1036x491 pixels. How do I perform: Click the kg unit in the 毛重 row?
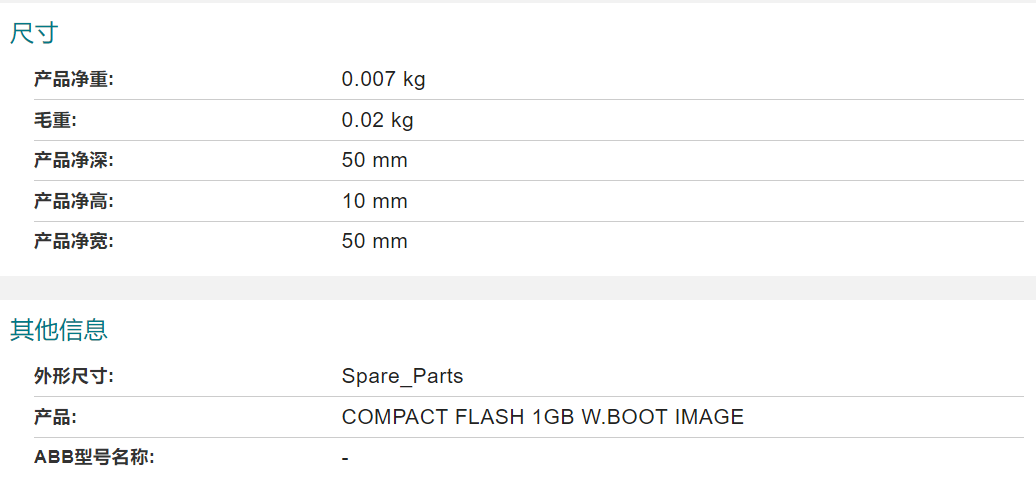pos(402,122)
